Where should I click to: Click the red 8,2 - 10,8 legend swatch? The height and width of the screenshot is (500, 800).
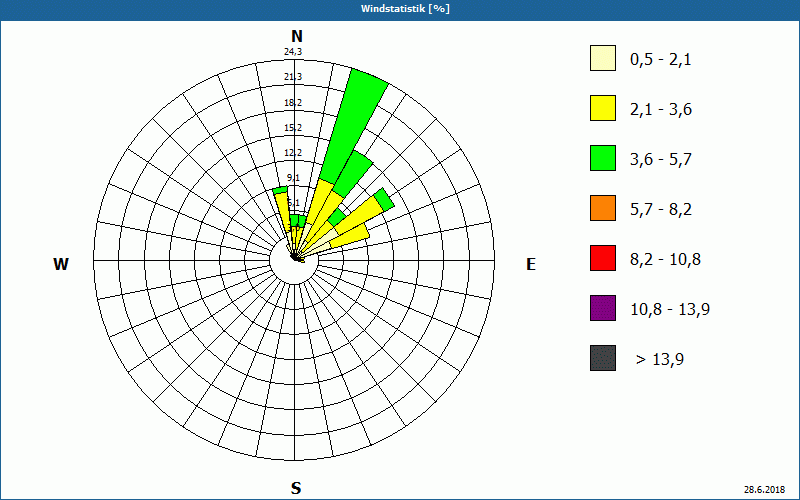pos(603,258)
